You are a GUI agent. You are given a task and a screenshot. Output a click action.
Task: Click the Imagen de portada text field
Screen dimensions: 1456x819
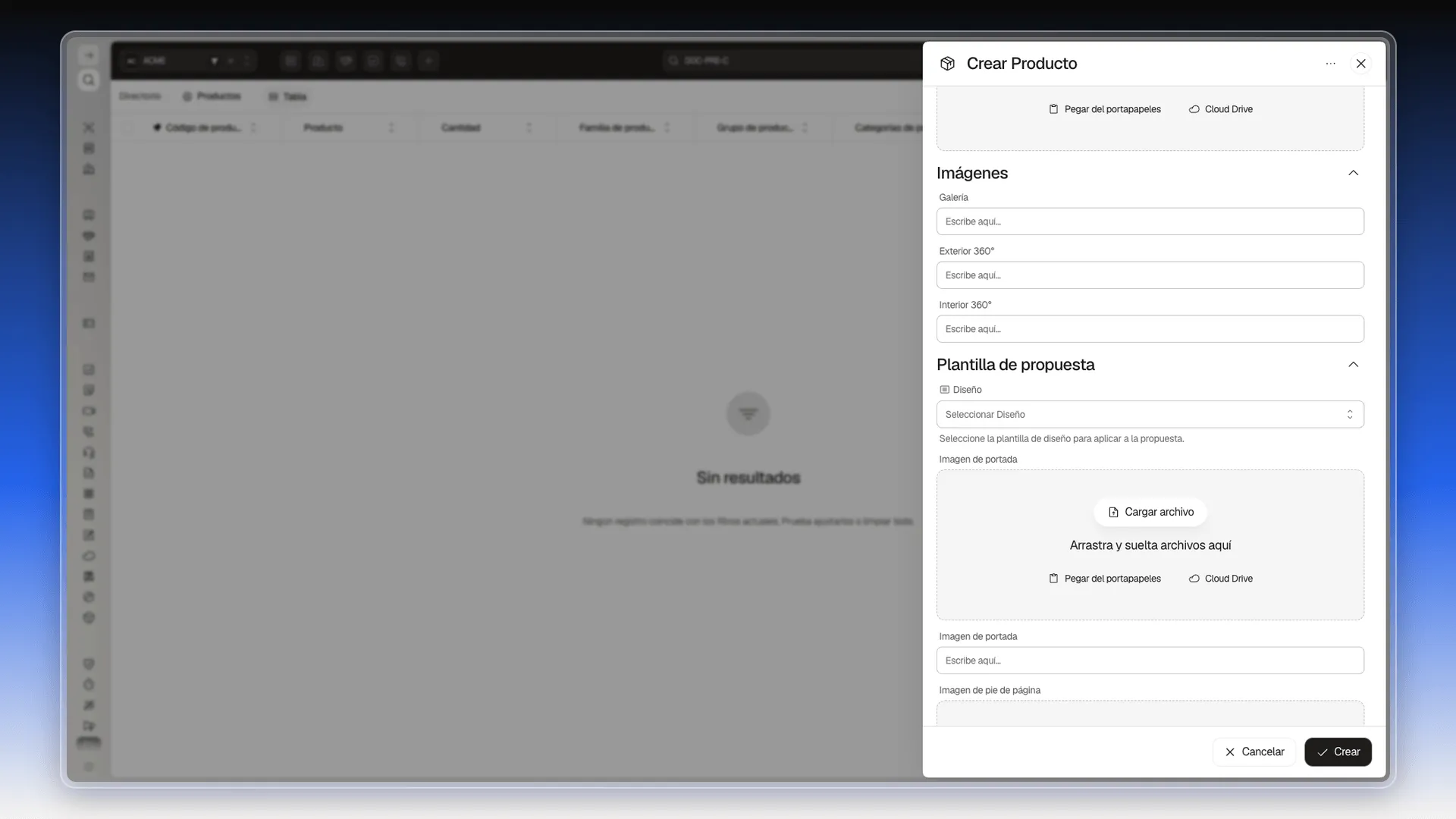(1150, 661)
